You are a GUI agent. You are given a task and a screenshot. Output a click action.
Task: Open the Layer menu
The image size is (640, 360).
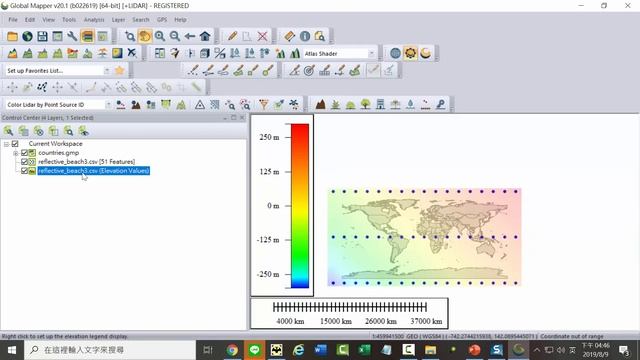[118, 20]
